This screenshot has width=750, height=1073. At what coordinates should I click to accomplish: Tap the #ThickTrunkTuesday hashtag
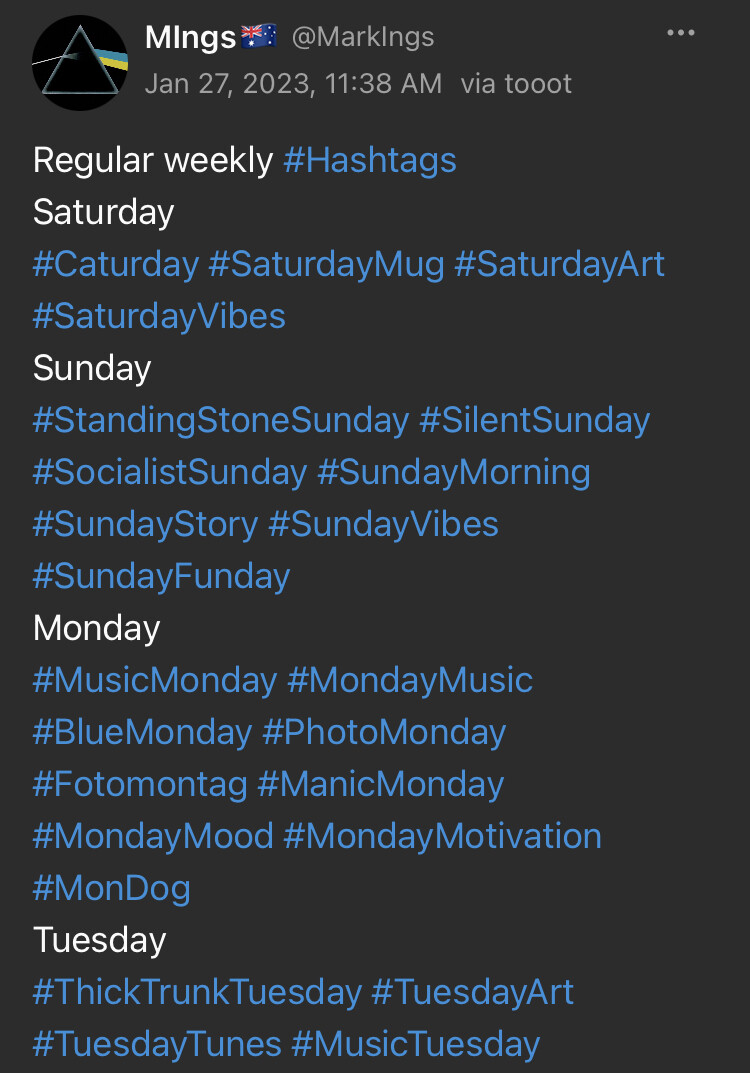coord(197,992)
